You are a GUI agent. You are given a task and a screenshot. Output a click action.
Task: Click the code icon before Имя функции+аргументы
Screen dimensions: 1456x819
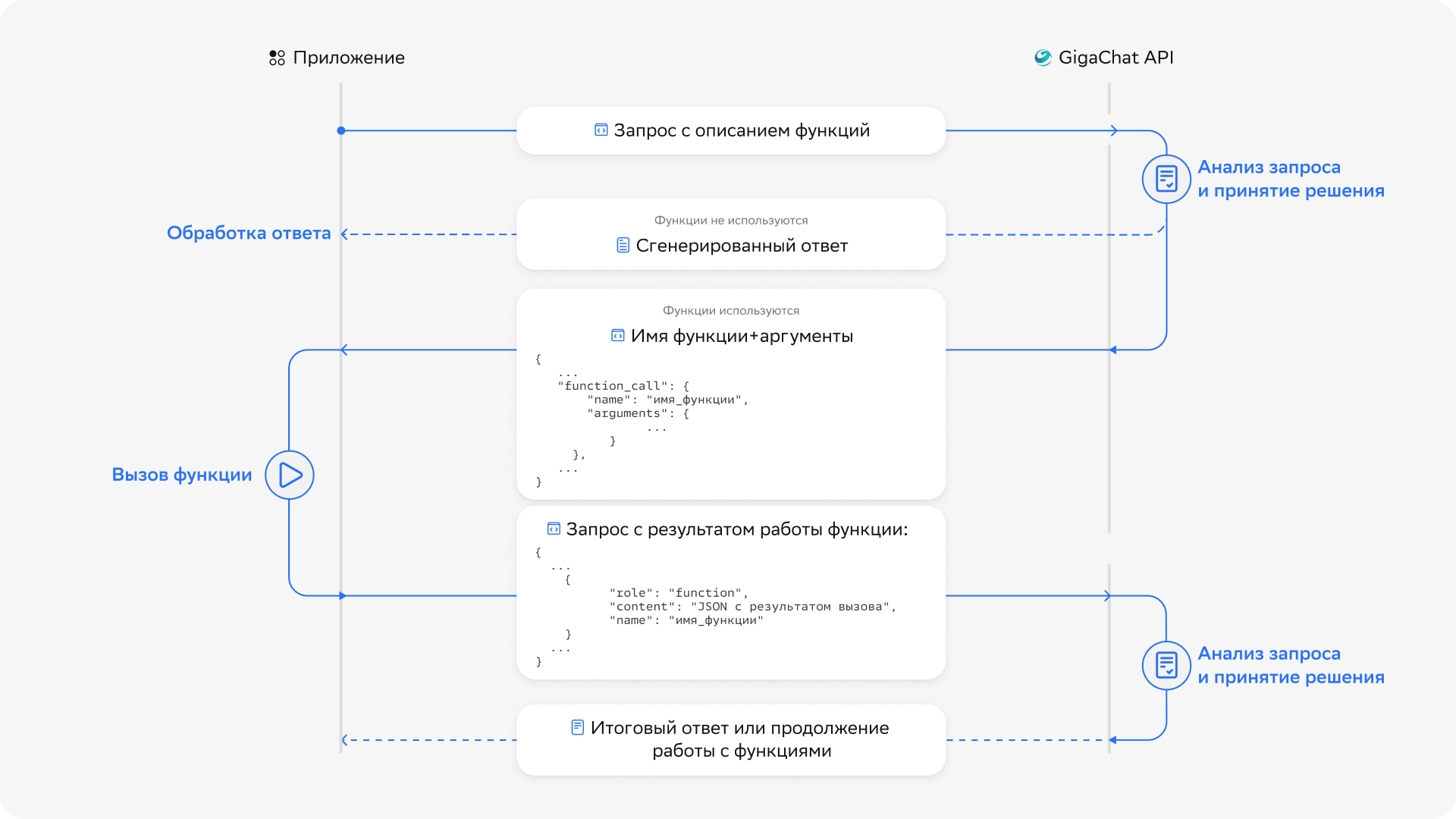(618, 335)
